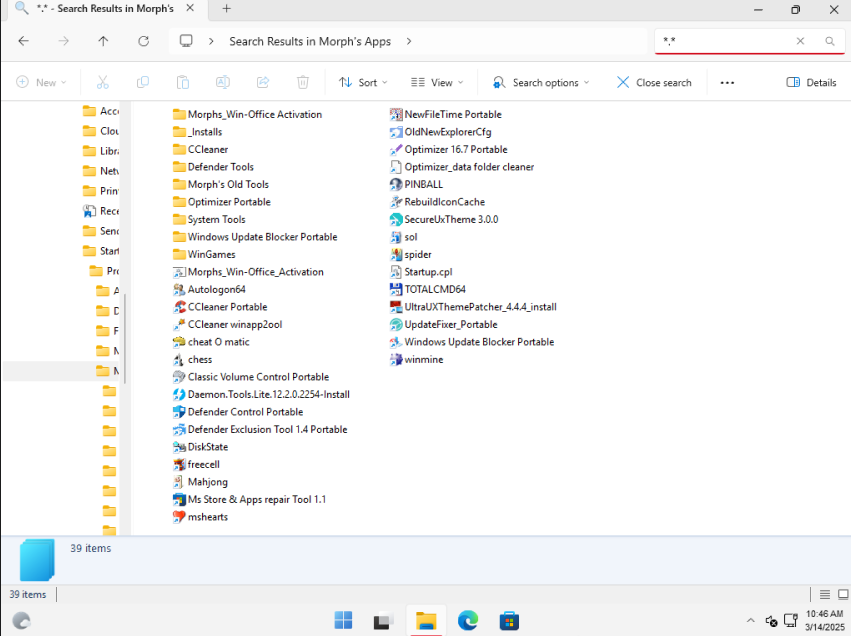Close the search with Close search
Image resolution: width=851 pixels, height=636 pixels.
click(654, 82)
